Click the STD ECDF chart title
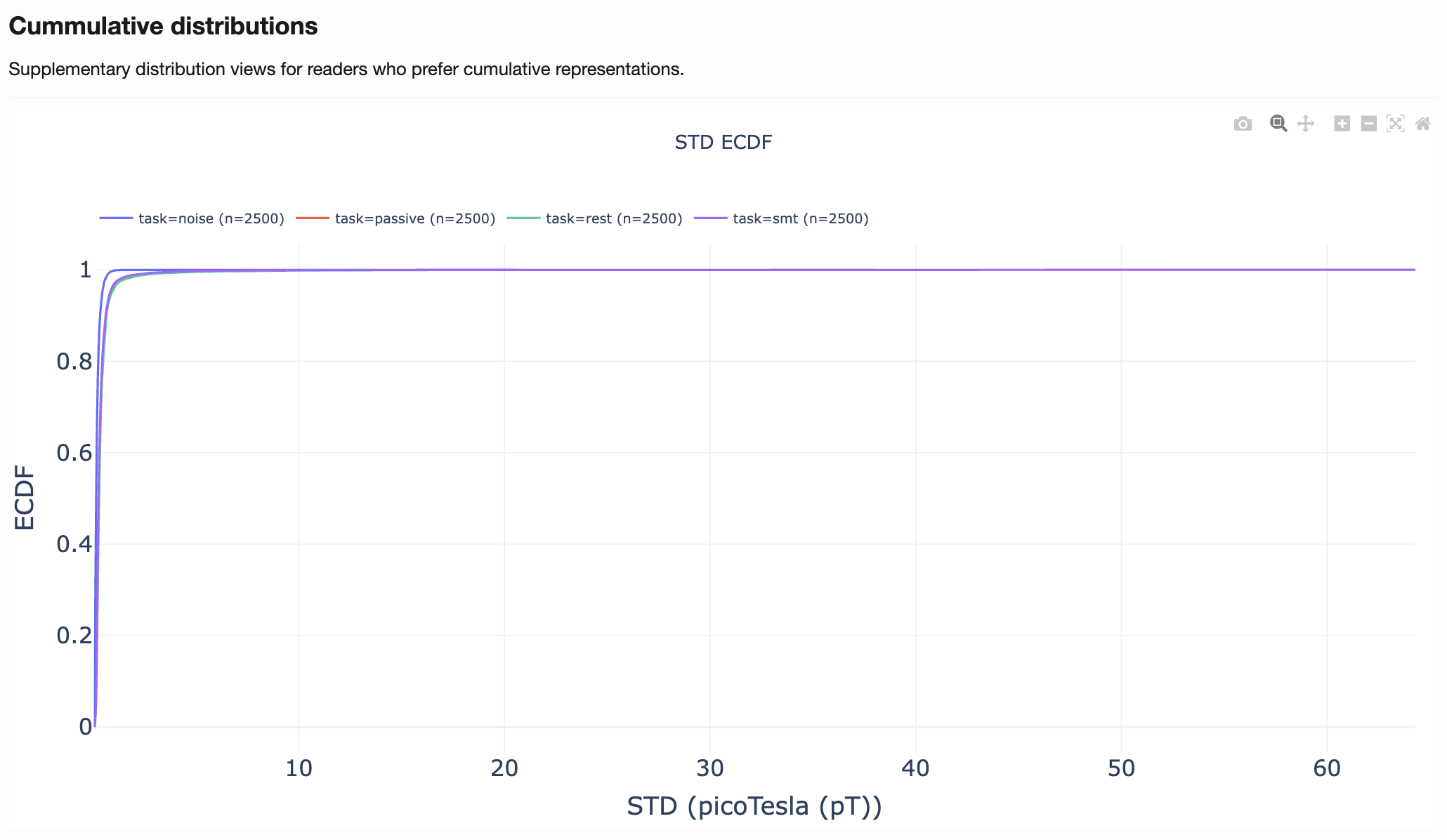This screenshot has width=1447, height=840. click(x=723, y=142)
